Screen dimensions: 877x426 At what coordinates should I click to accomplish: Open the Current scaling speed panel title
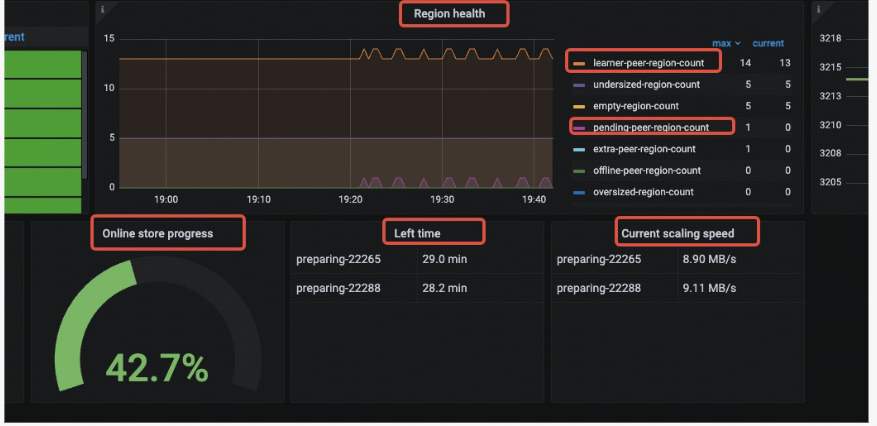click(x=678, y=233)
